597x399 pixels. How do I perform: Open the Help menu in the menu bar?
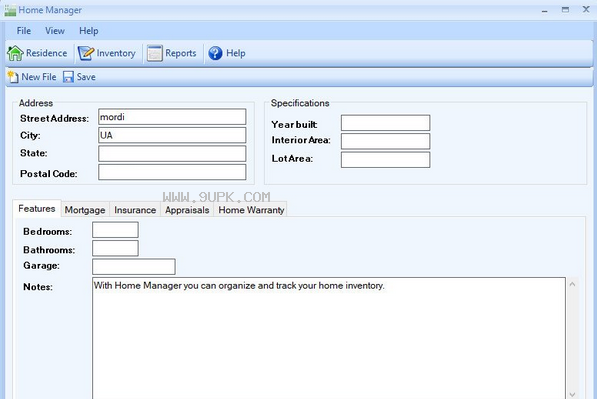tap(89, 30)
